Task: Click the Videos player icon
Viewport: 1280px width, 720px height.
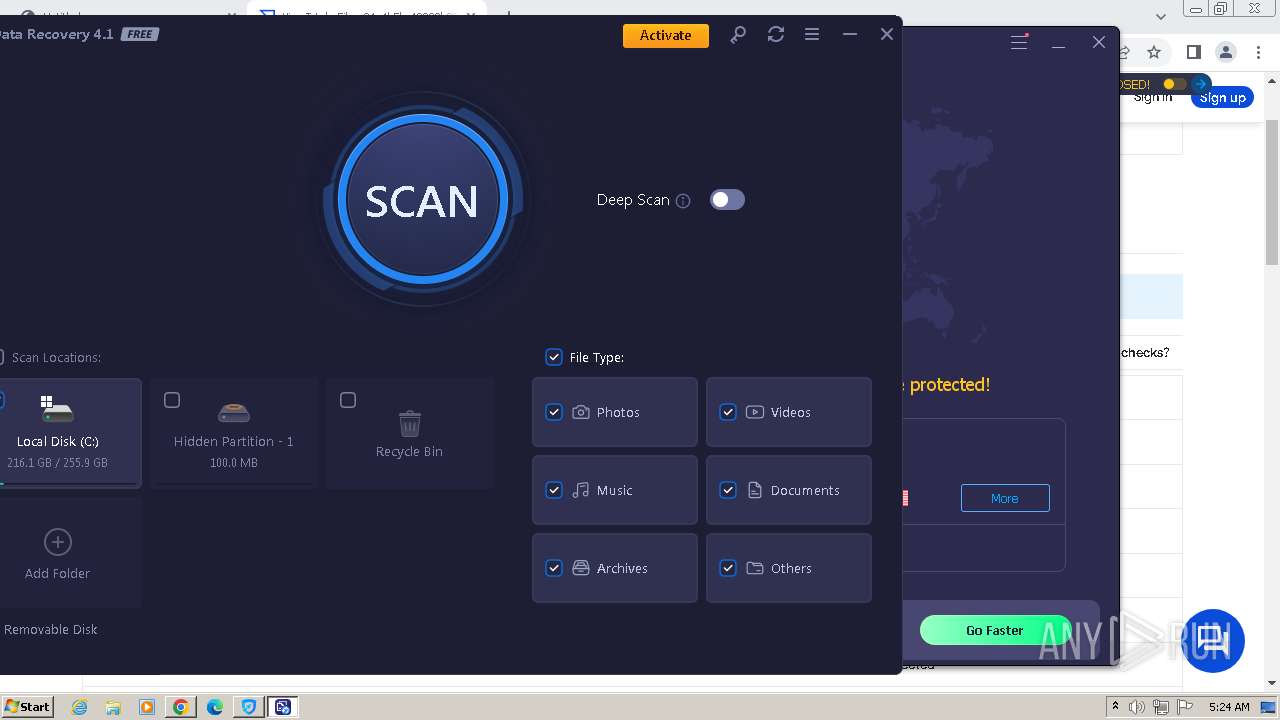Action: coord(755,412)
